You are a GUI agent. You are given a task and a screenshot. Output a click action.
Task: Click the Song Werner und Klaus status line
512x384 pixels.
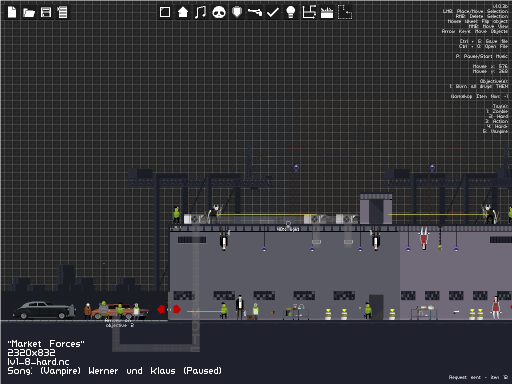pos(114,371)
